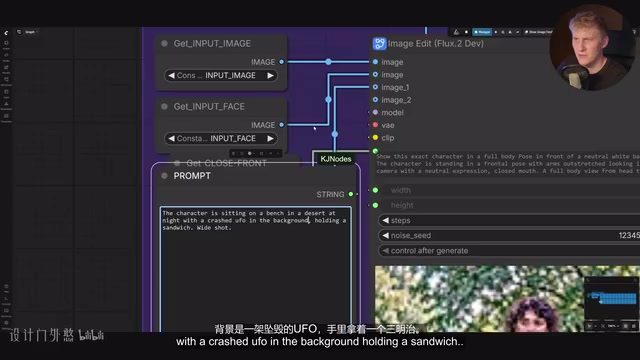
Task: Click the height value field
Action: click(509, 205)
